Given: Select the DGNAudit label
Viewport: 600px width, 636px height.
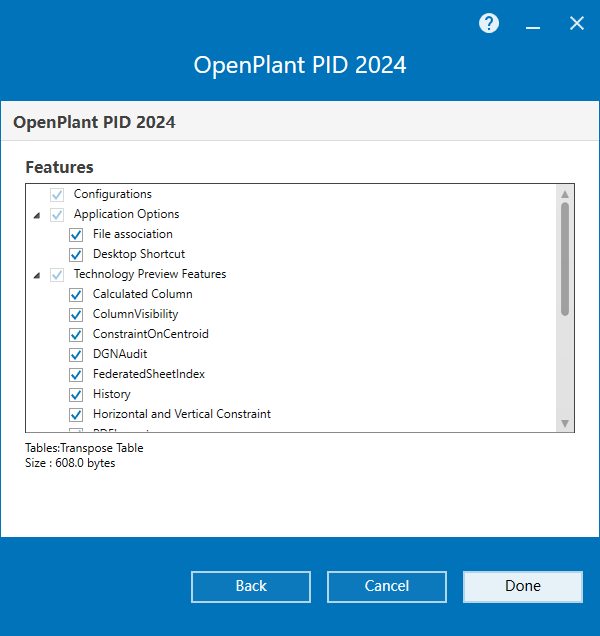Looking at the screenshot, I should tap(120, 354).
